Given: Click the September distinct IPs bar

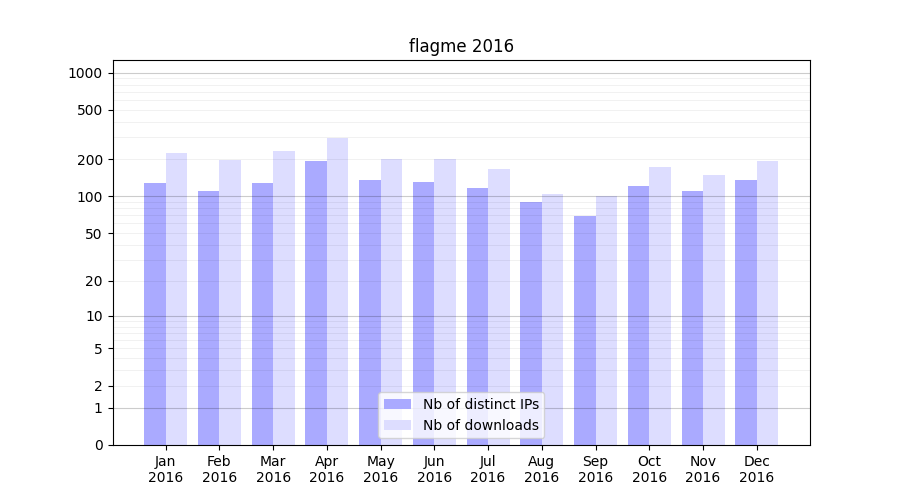Looking at the screenshot, I should click(x=585, y=330).
